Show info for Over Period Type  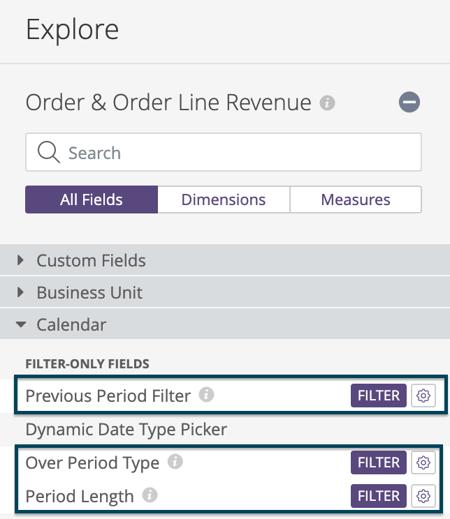point(175,462)
